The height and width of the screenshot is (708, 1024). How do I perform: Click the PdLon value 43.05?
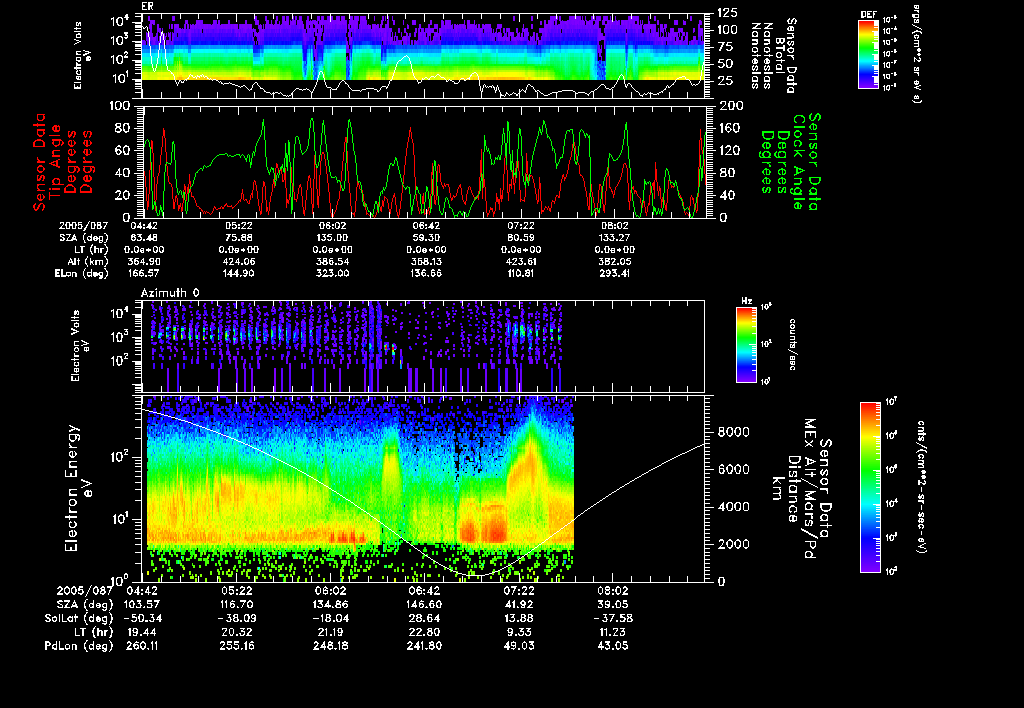point(613,646)
